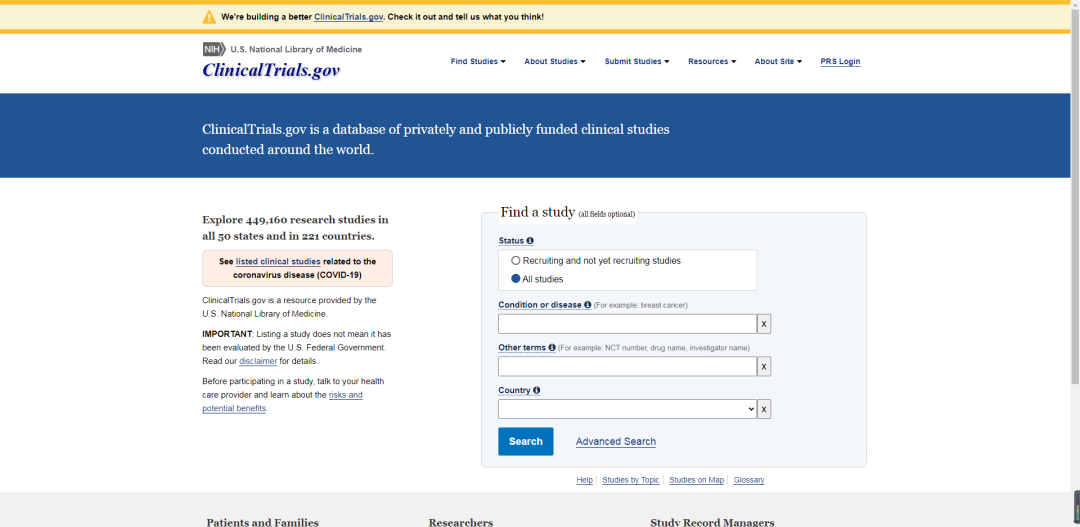This screenshot has height=527, width=1080.
Task: Open the disclaimer link
Action: click(x=258, y=361)
